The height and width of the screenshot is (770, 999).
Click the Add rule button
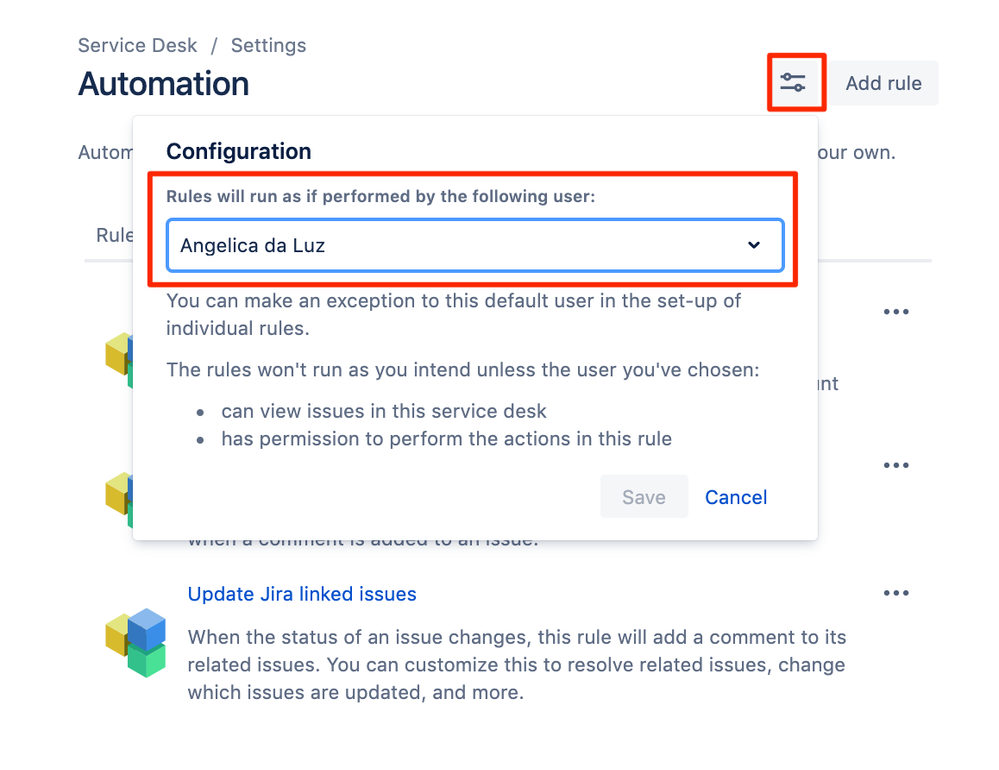click(883, 83)
